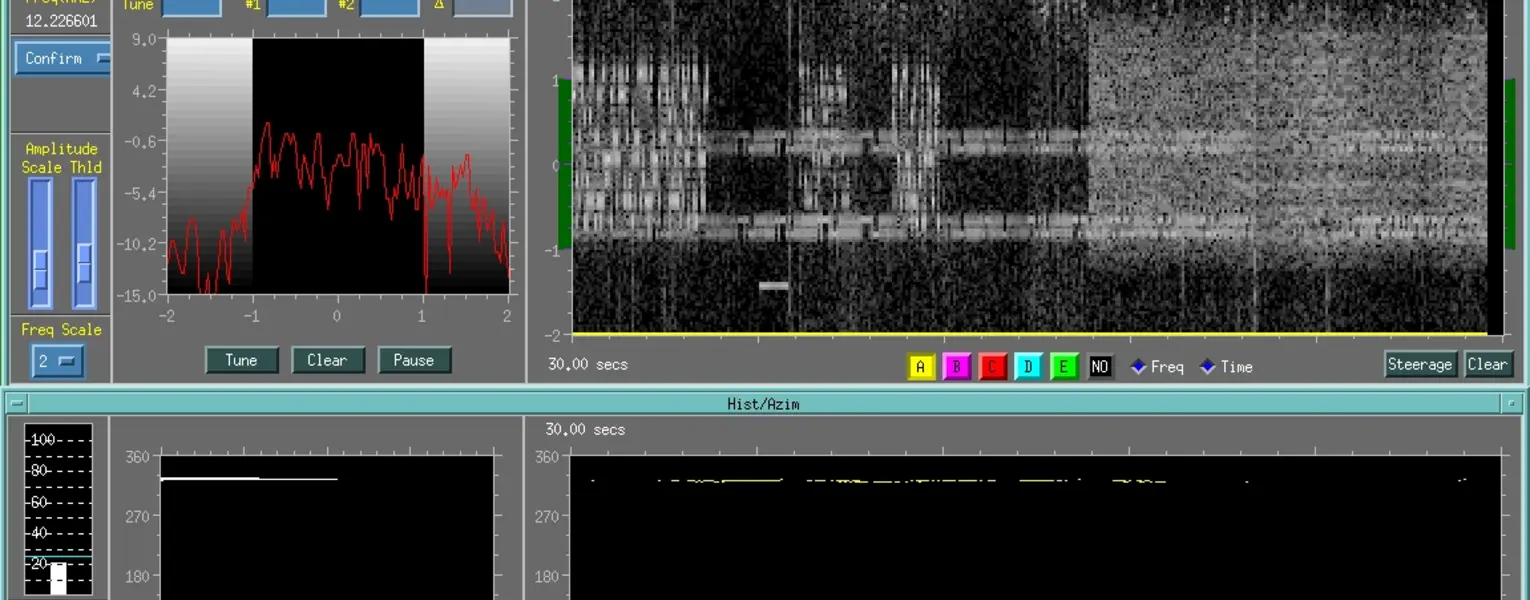Expand the Freq Scale dropdown
Image resolution: width=1530 pixels, height=600 pixels.
tap(58, 361)
